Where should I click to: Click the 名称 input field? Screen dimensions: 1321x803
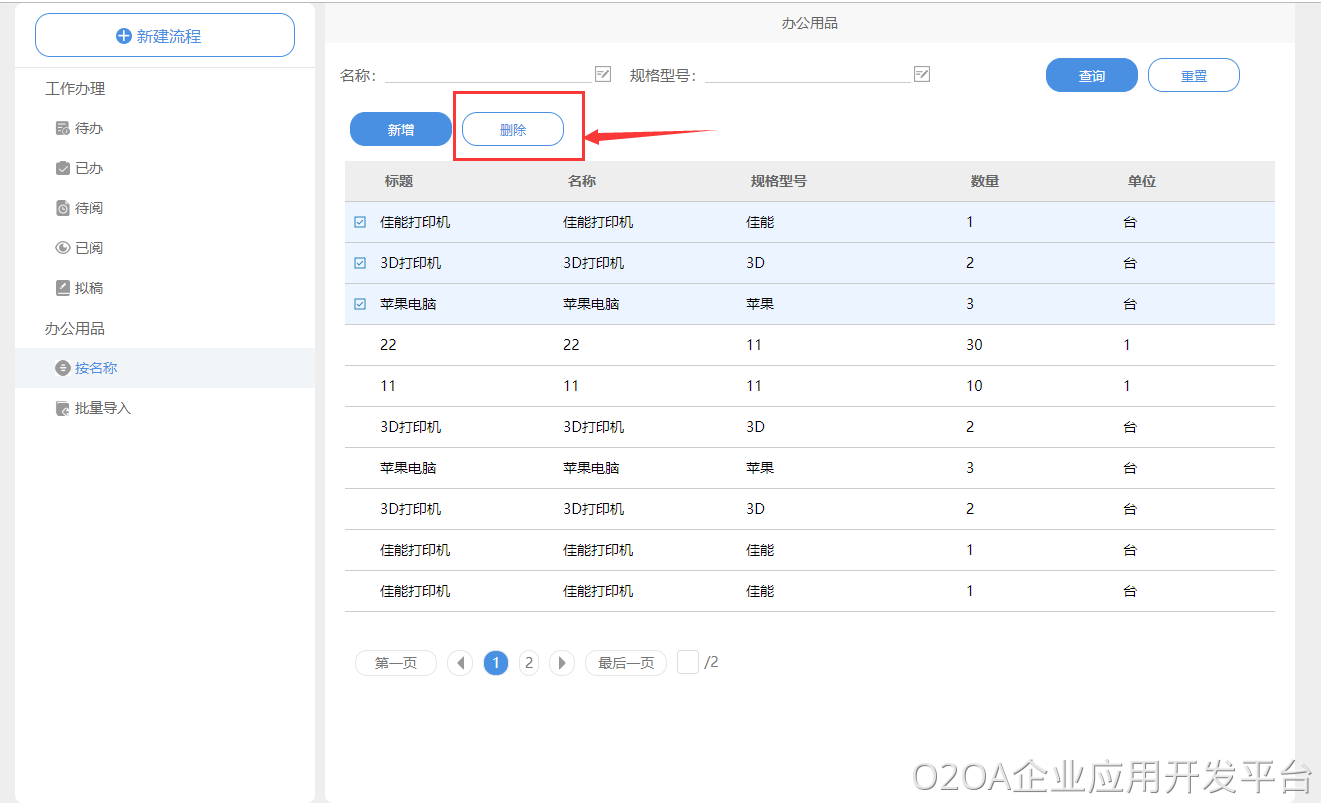488,74
